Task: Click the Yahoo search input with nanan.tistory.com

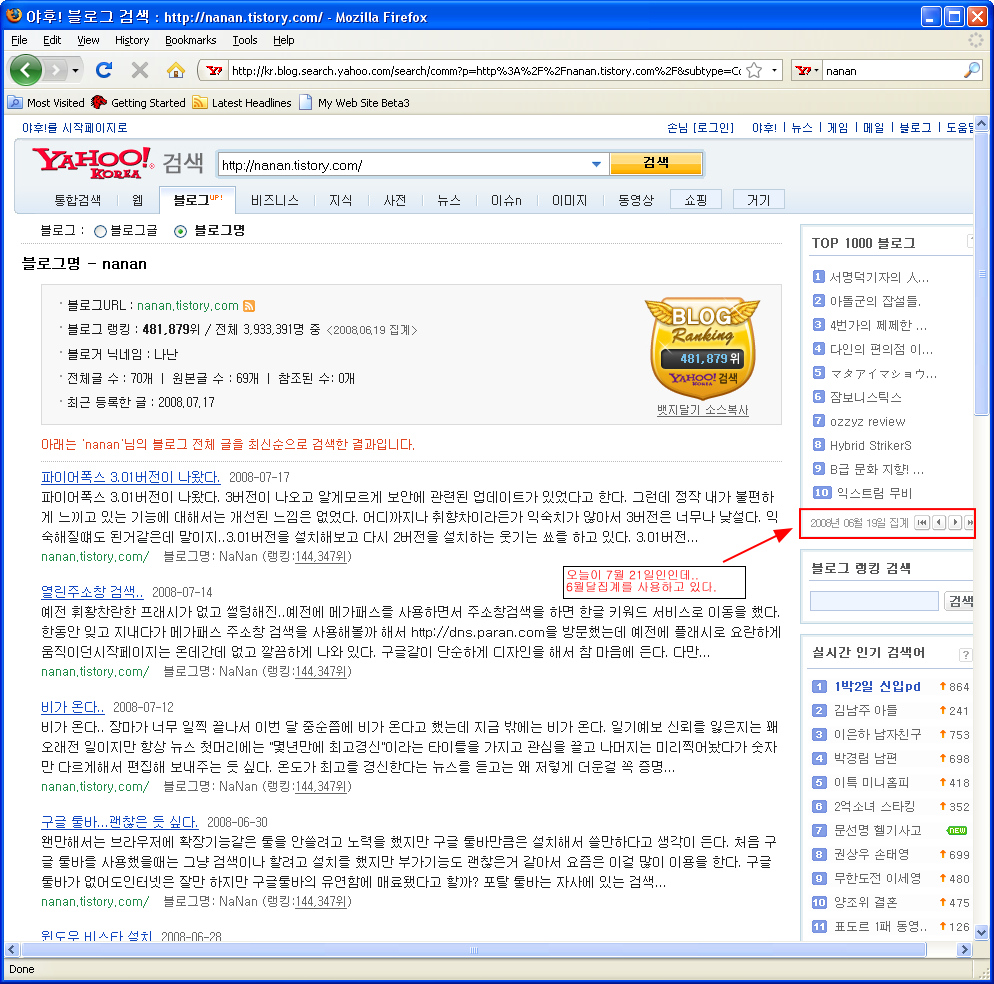Action: pyautogui.click(x=403, y=165)
